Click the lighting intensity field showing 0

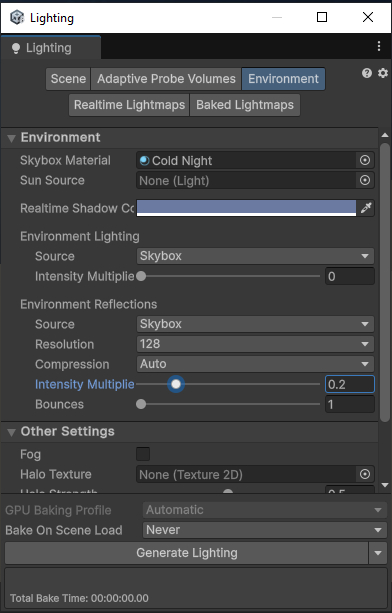pyautogui.click(x=350, y=276)
